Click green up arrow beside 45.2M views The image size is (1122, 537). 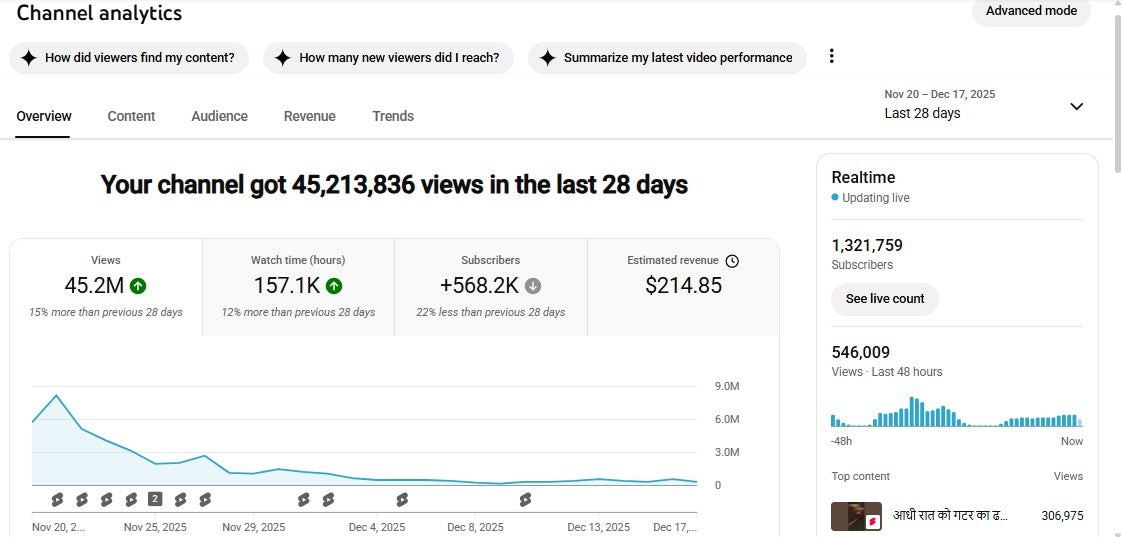click(x=138, y=286)
